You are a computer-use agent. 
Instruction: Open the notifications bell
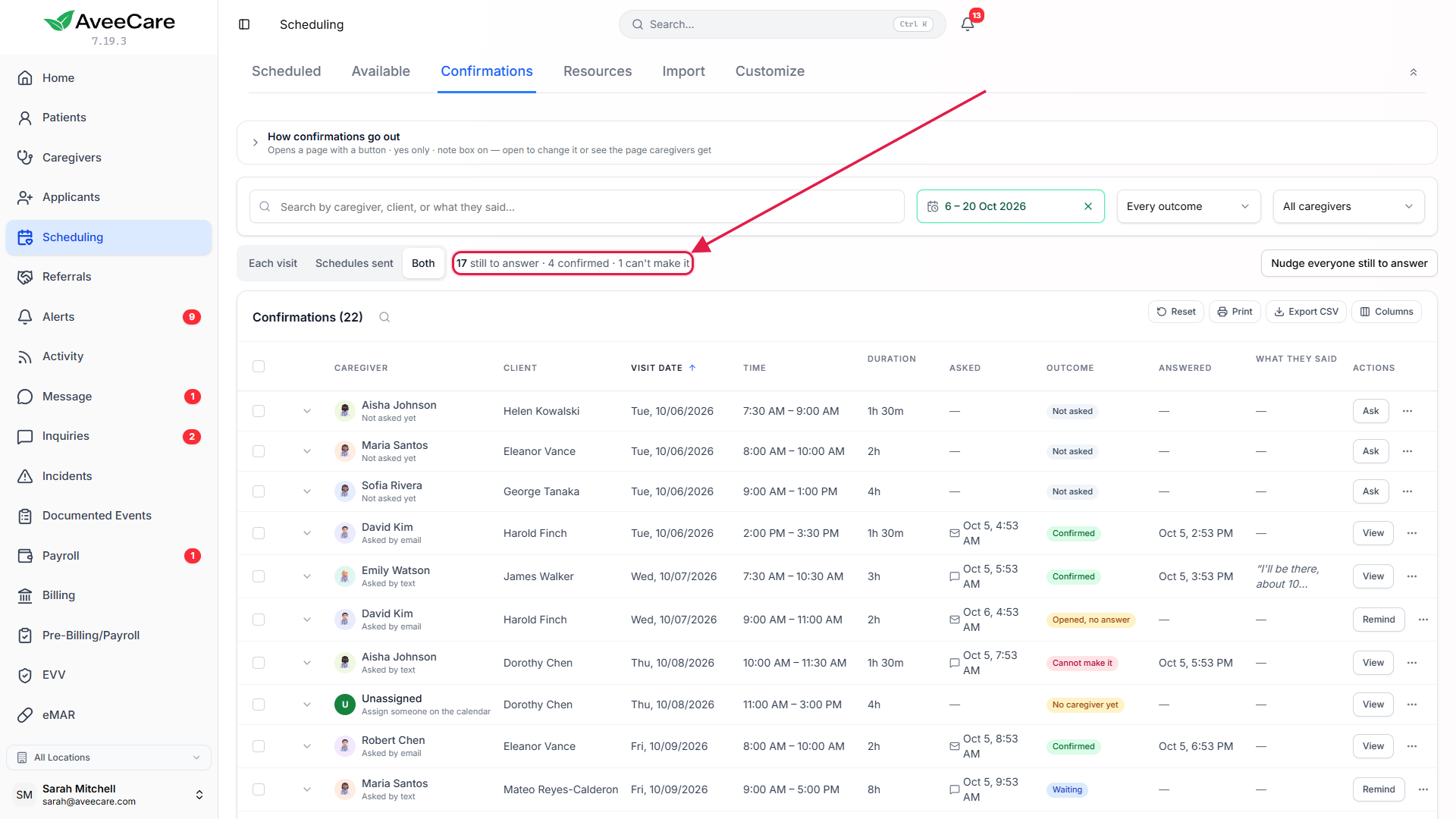968,24
